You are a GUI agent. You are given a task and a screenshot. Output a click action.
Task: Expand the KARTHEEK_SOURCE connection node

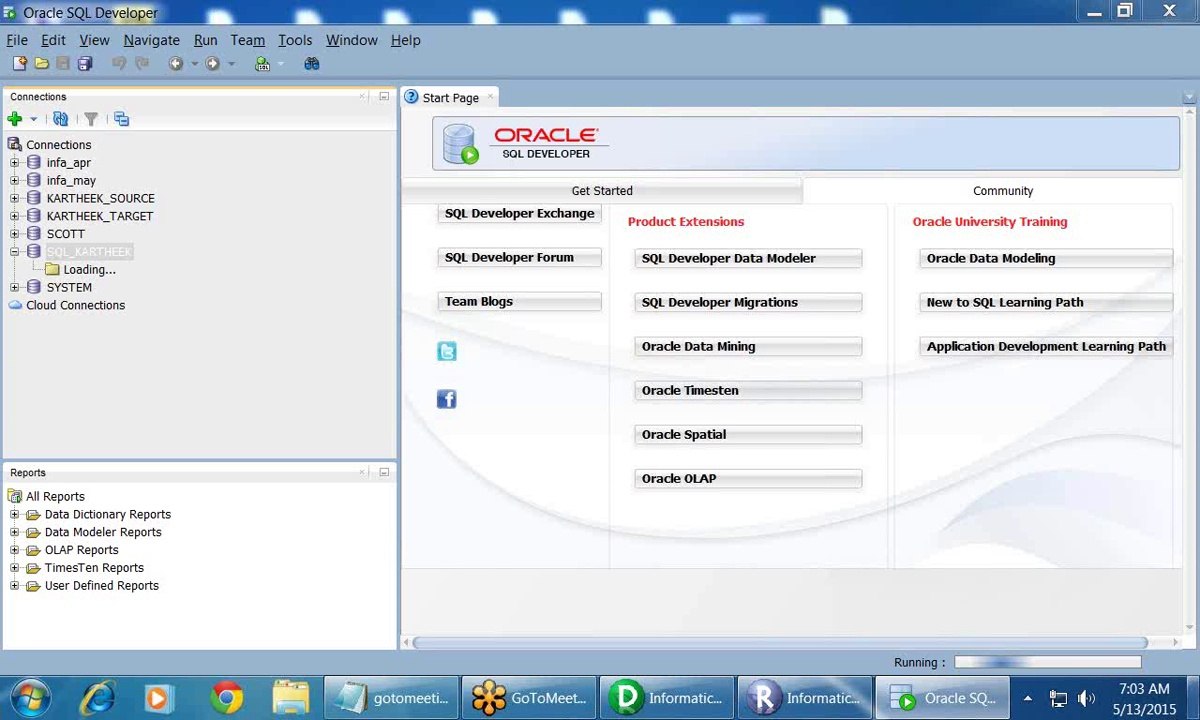click(x=15, y=198)
